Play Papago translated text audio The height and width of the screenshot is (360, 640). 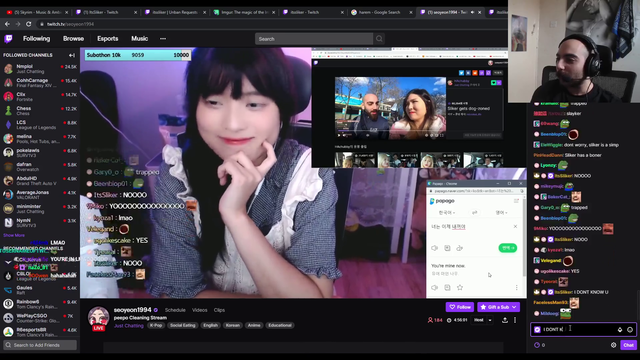(x=435, y=288)
